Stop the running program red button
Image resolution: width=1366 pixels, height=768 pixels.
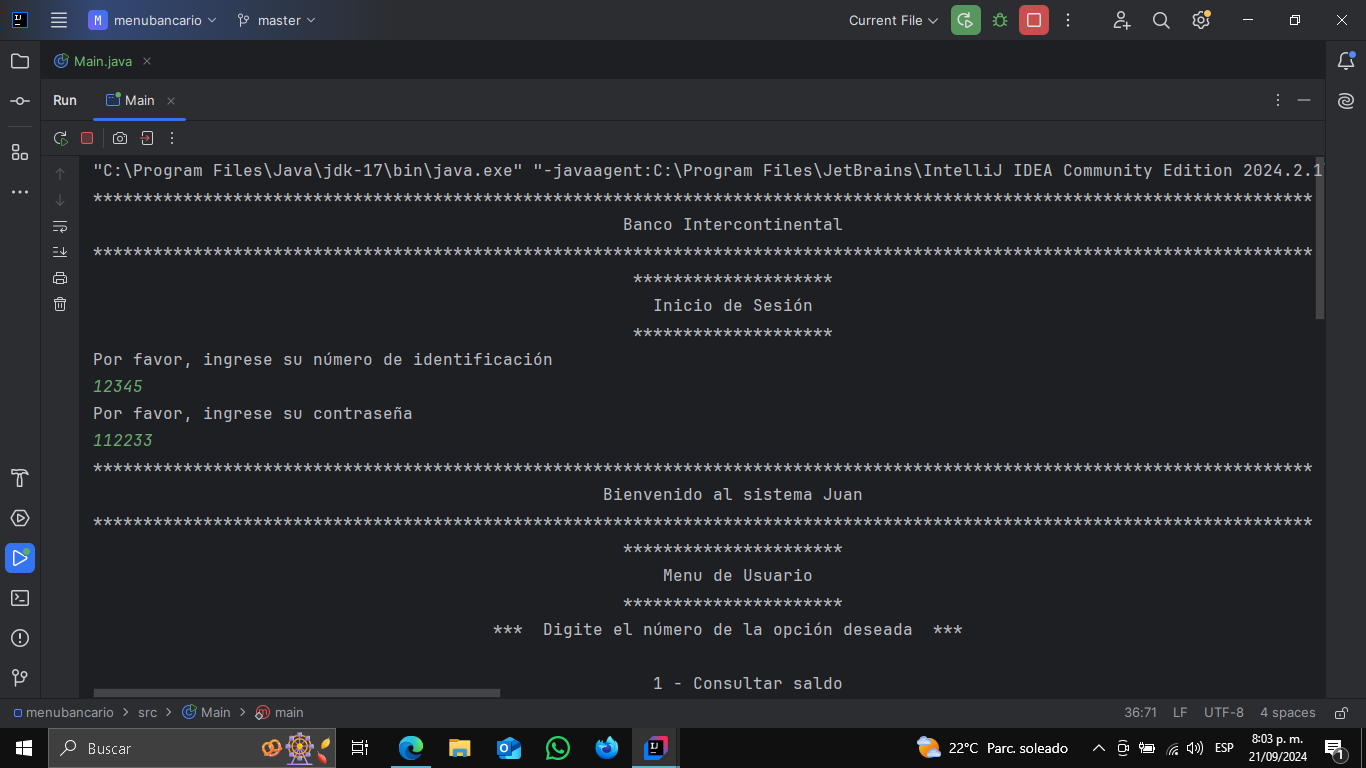[1034, 20]
